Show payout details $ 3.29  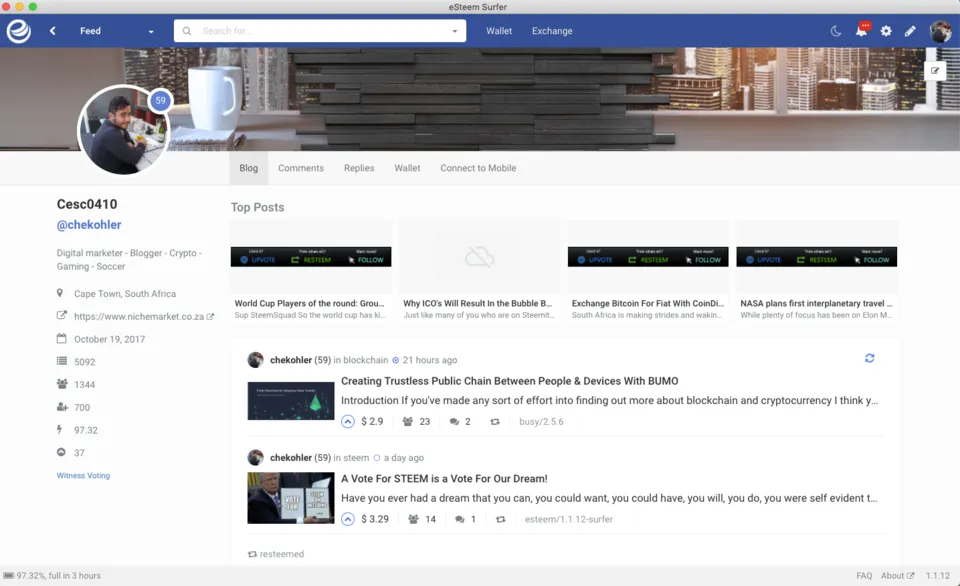pyautogui.click(x=375, y=519)
